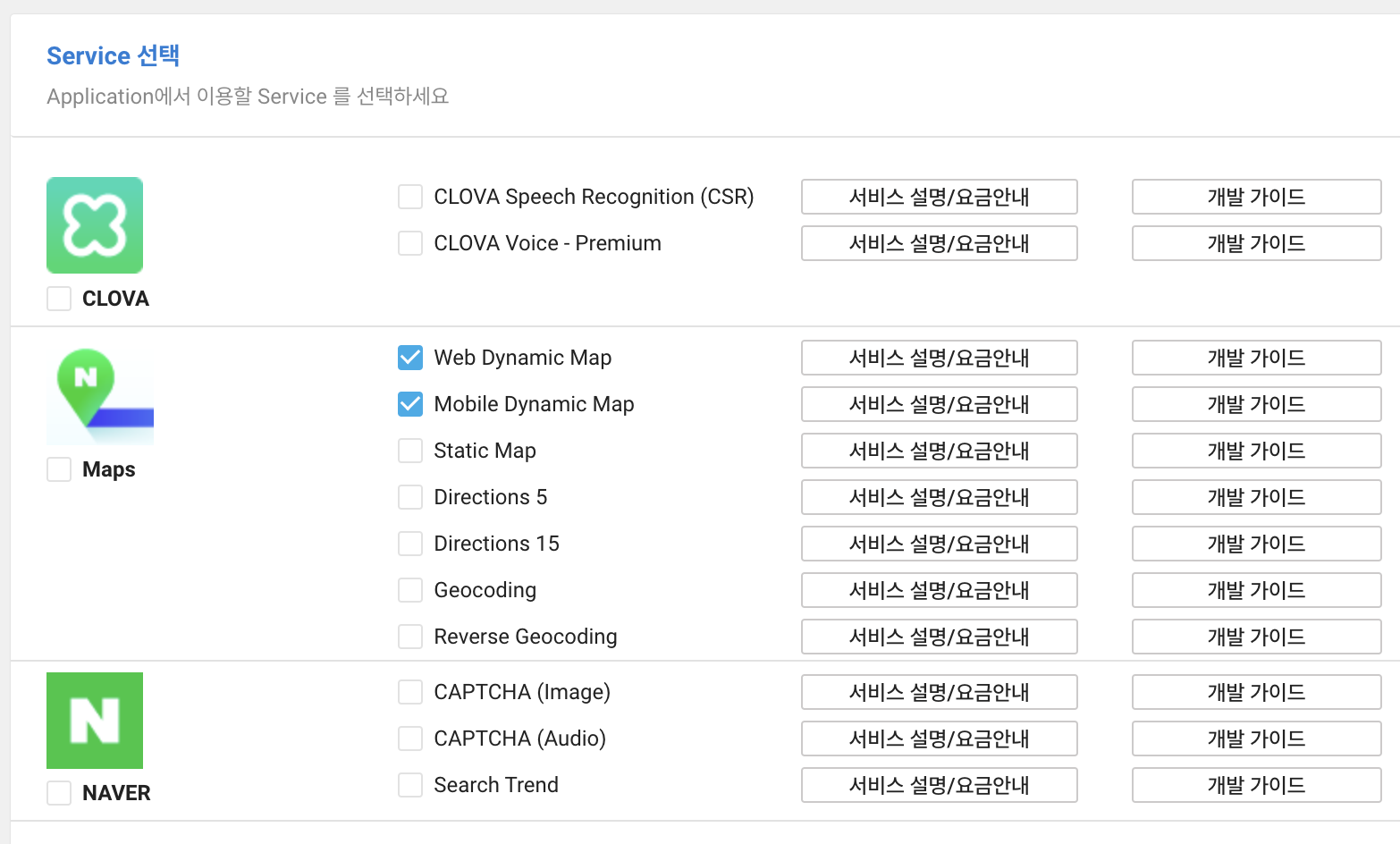Image resolution: width=1400 pixels, height=844 pixels.
Task: Open 서비스 설명/요금안내 for Web Dynamic Map
Action: tap(940, 358)
